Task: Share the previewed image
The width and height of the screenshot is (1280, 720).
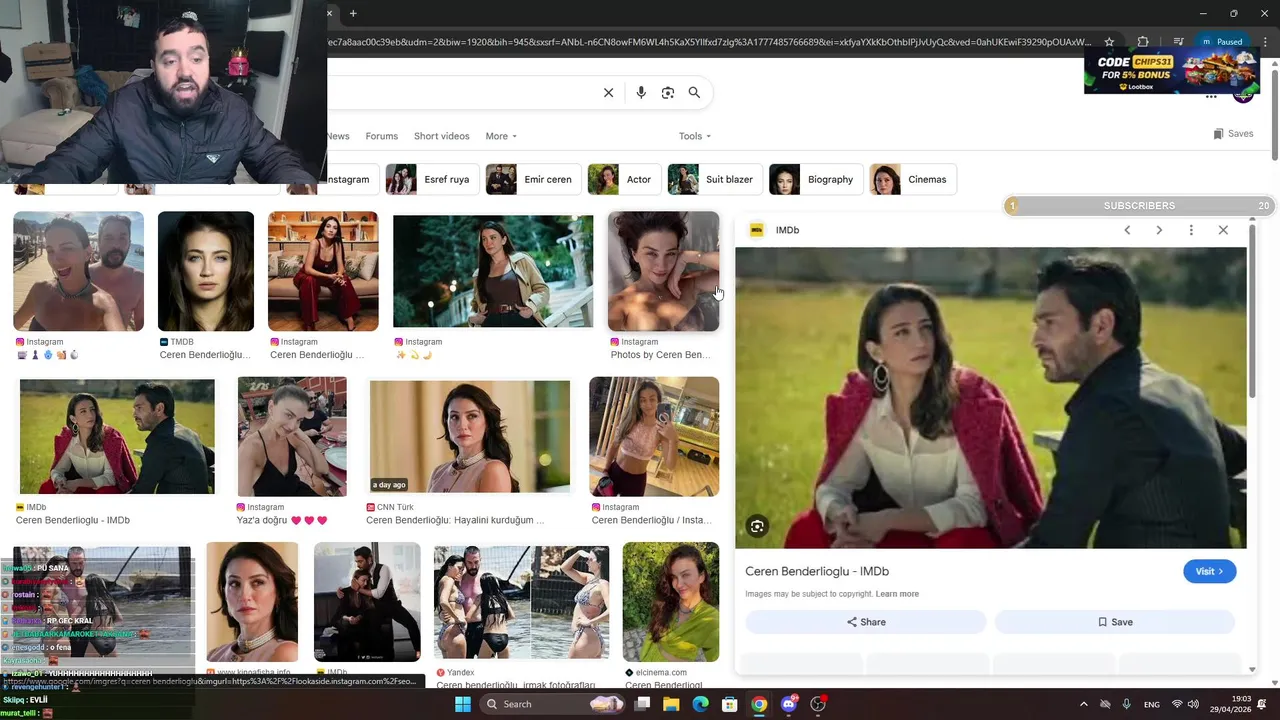Action: click(866, 622)
